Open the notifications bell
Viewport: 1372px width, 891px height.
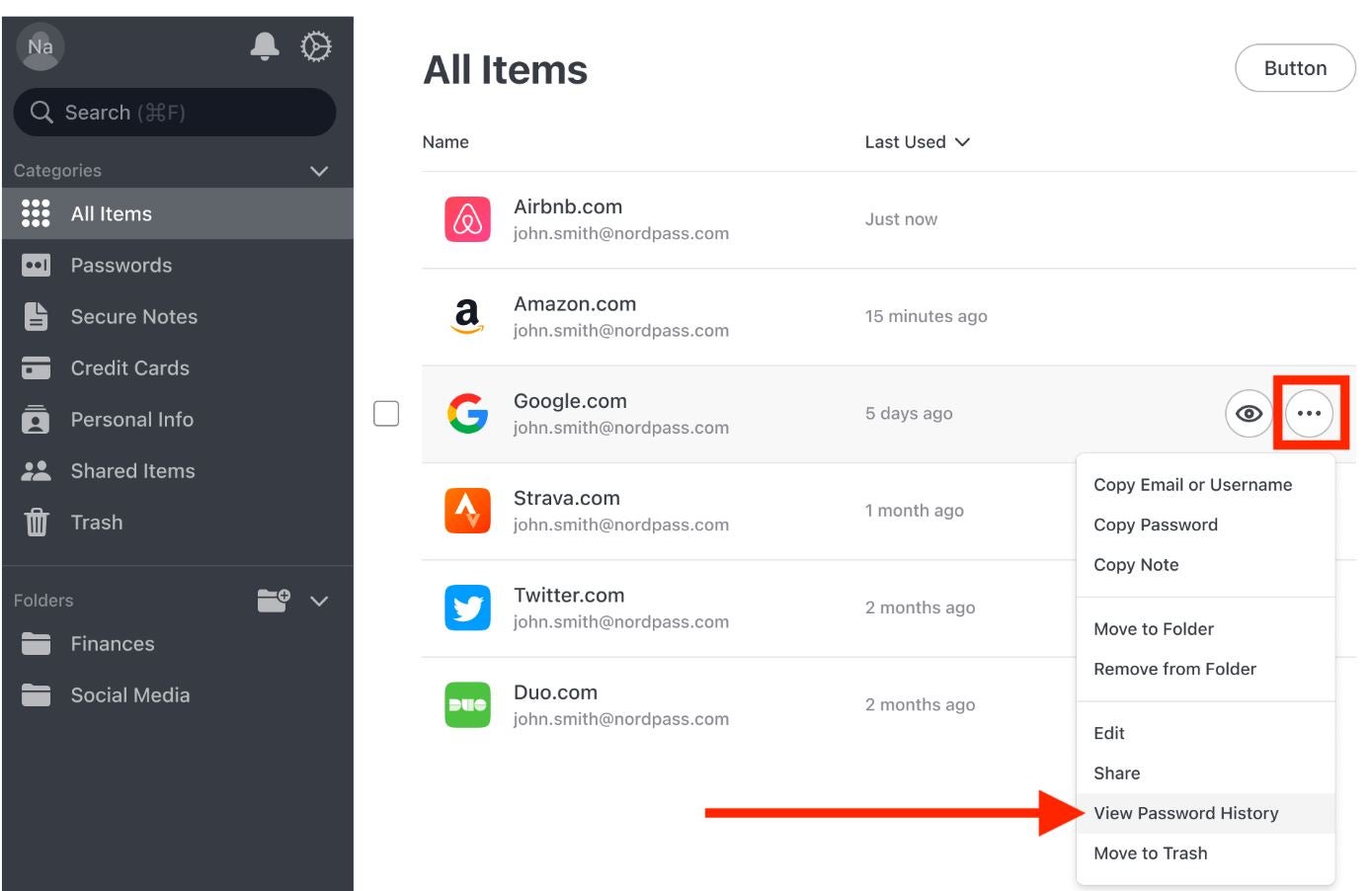[264, 45]
